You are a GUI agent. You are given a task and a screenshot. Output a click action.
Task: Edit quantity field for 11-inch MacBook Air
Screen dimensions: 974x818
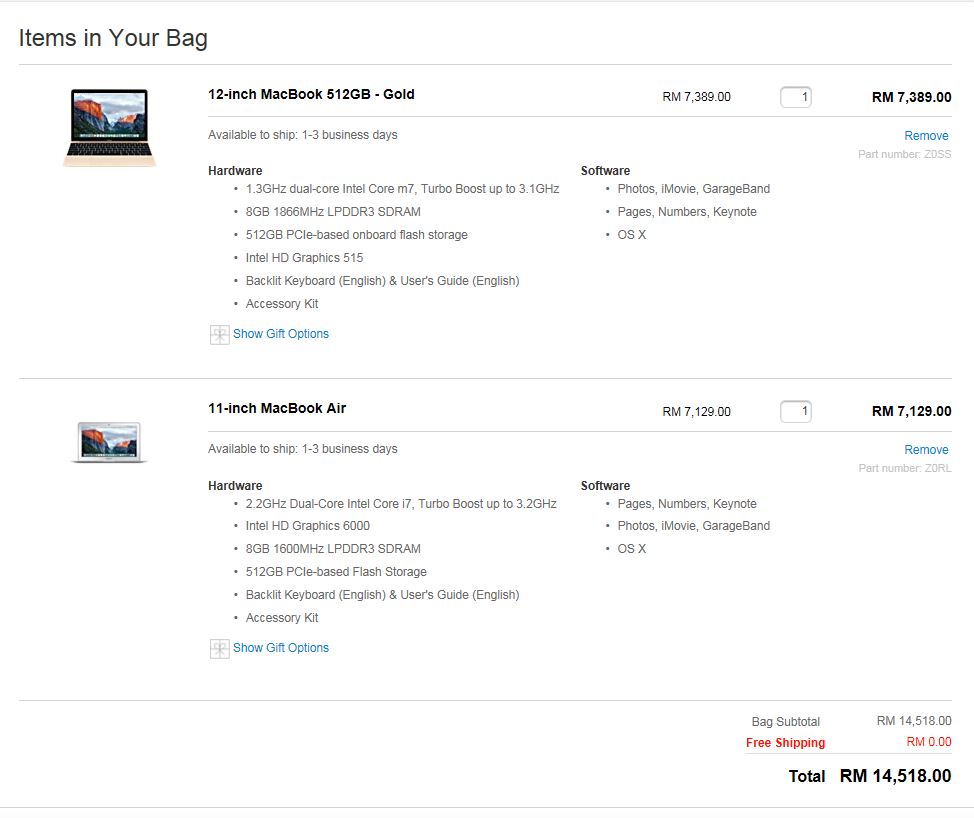coord(796,411)
